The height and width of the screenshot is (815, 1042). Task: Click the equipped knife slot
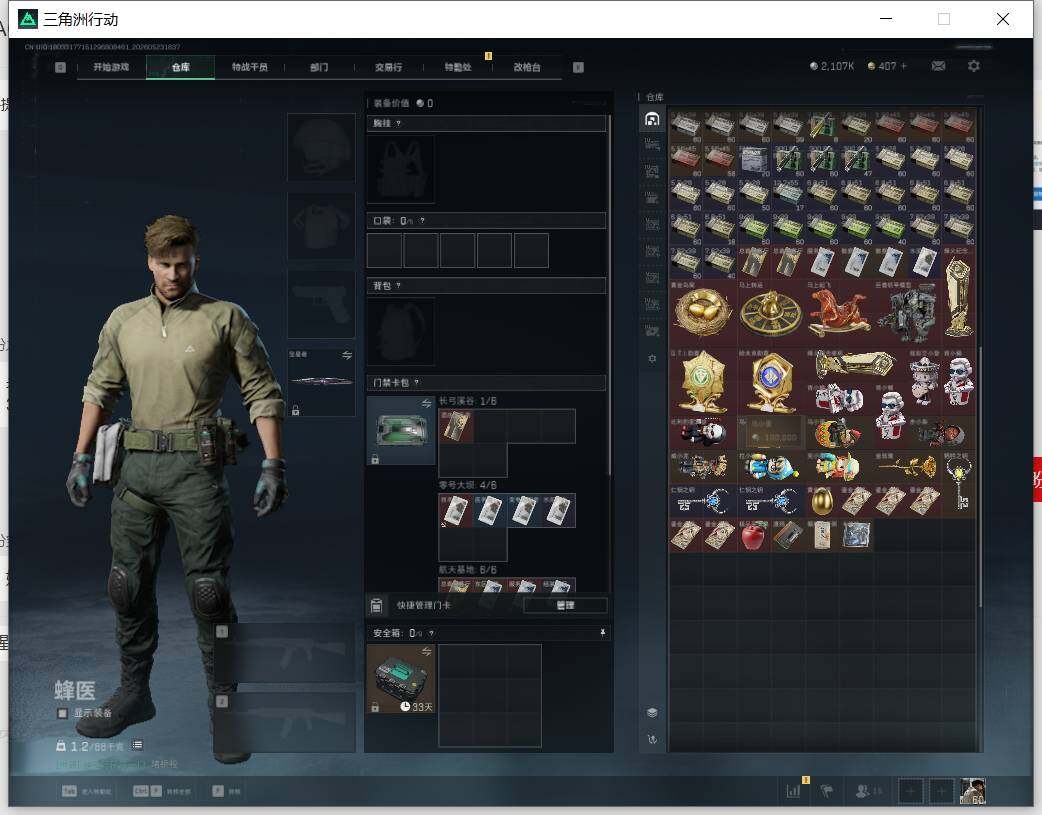321,382
